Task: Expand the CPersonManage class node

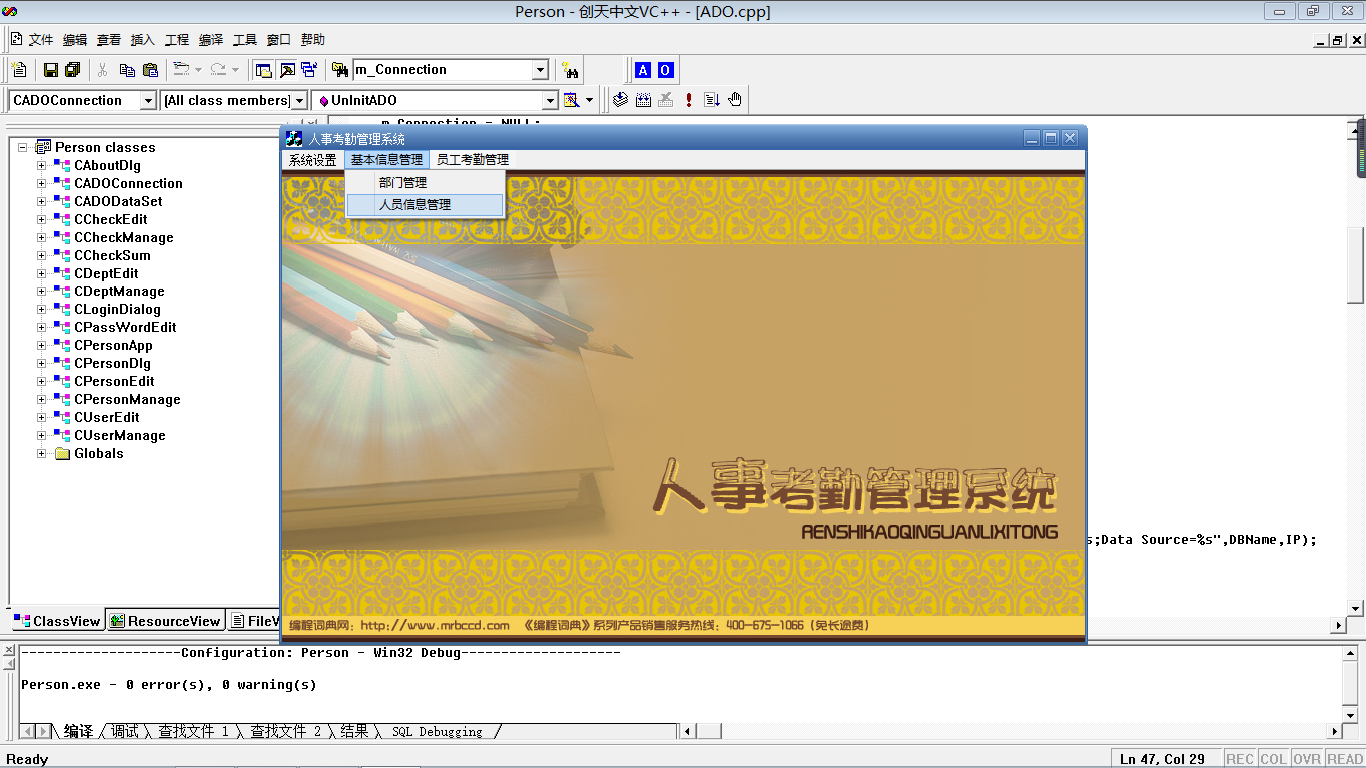Action: tap(42, 399)
